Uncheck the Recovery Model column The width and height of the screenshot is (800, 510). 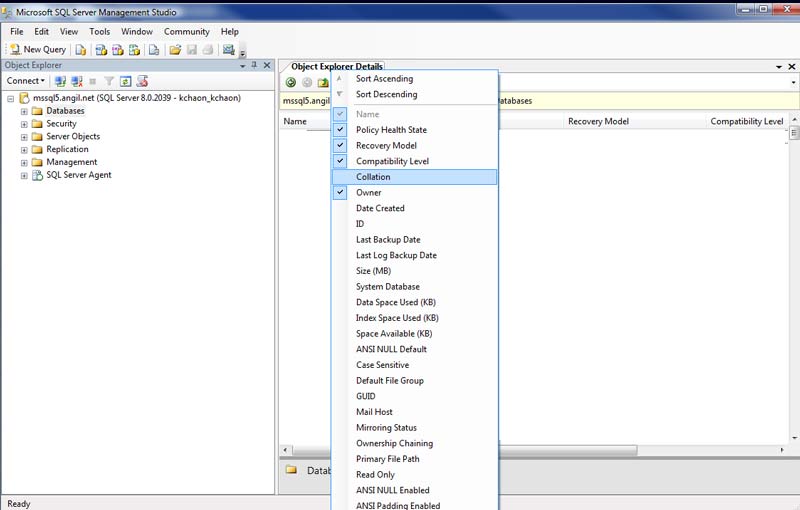tap(414, 145)
